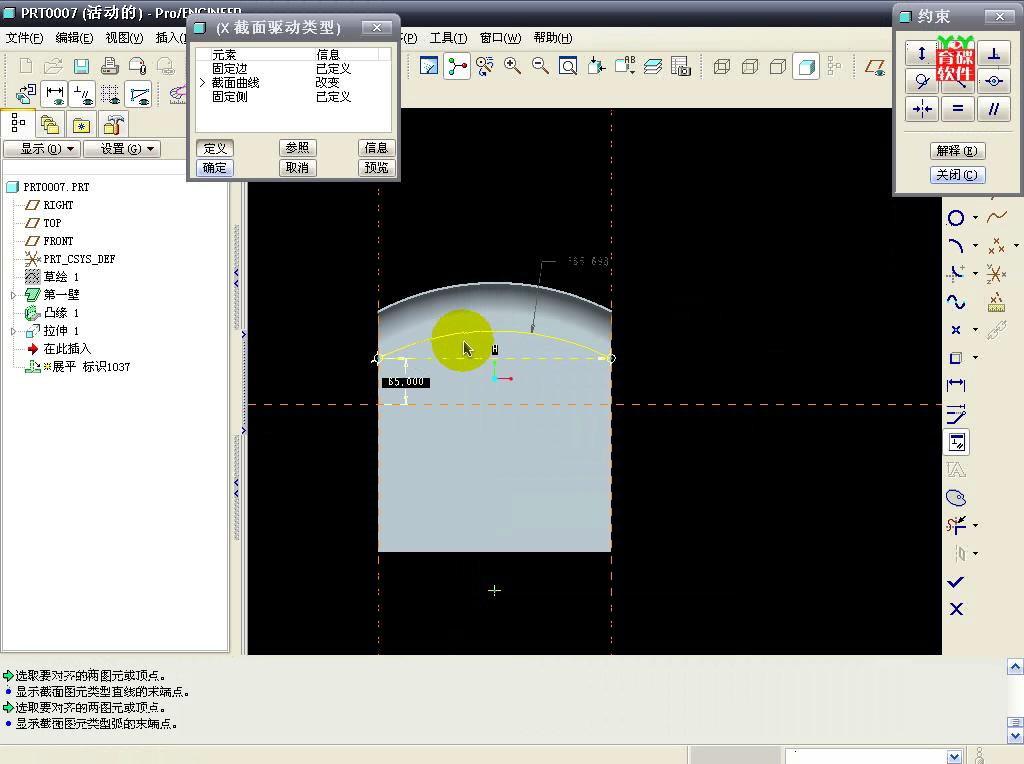
Task: Select the arc sketch tool
Action: 955,246
